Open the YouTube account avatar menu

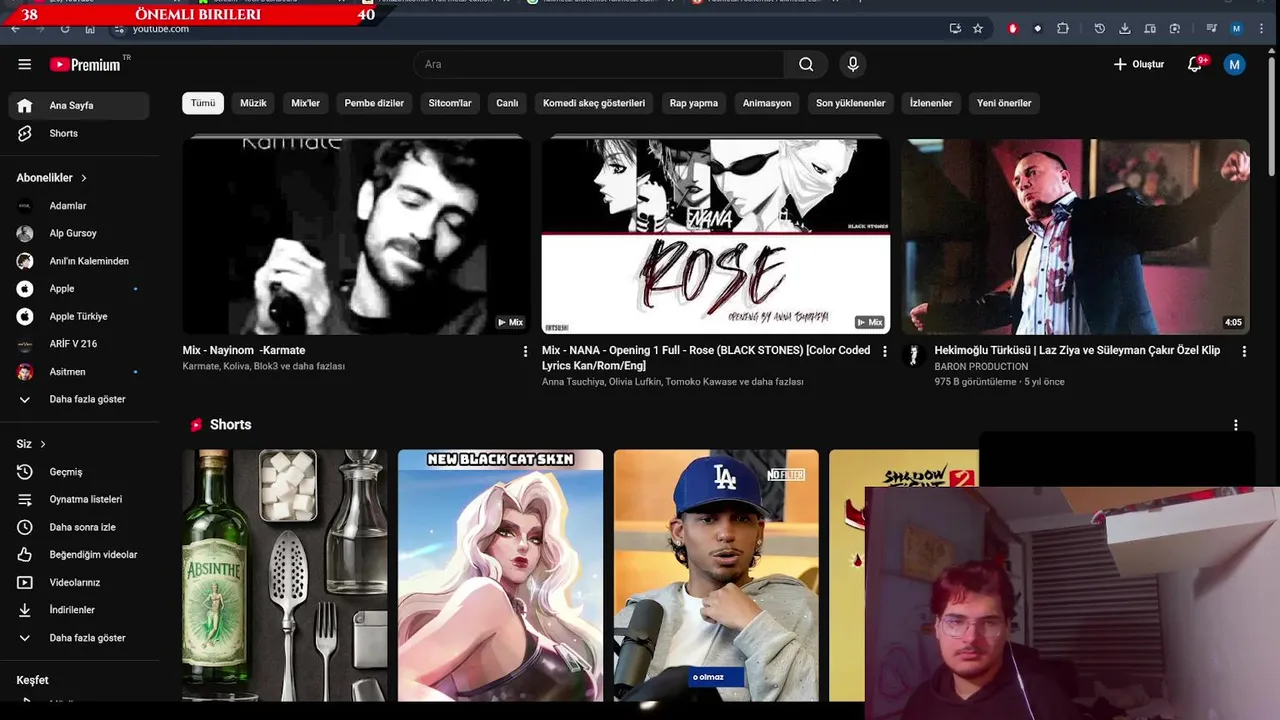point(1235,64)
